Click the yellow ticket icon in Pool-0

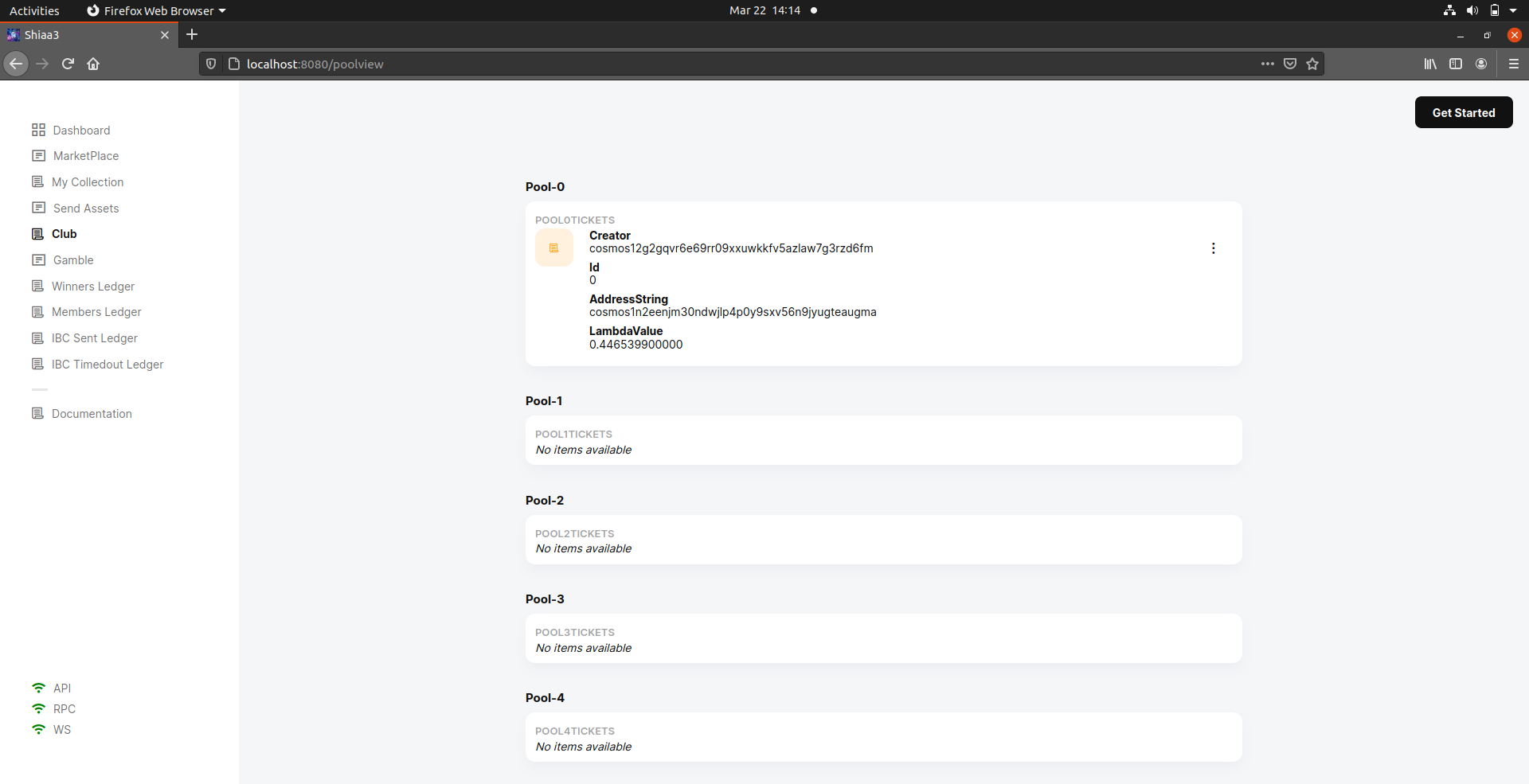554,248
